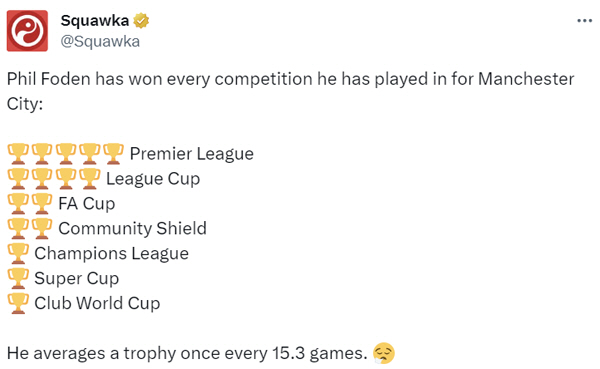The width and height of the screenshot is (600, 369).
Task: Click the first Premier League trophy emoji
Action: (x=18, y=153)
